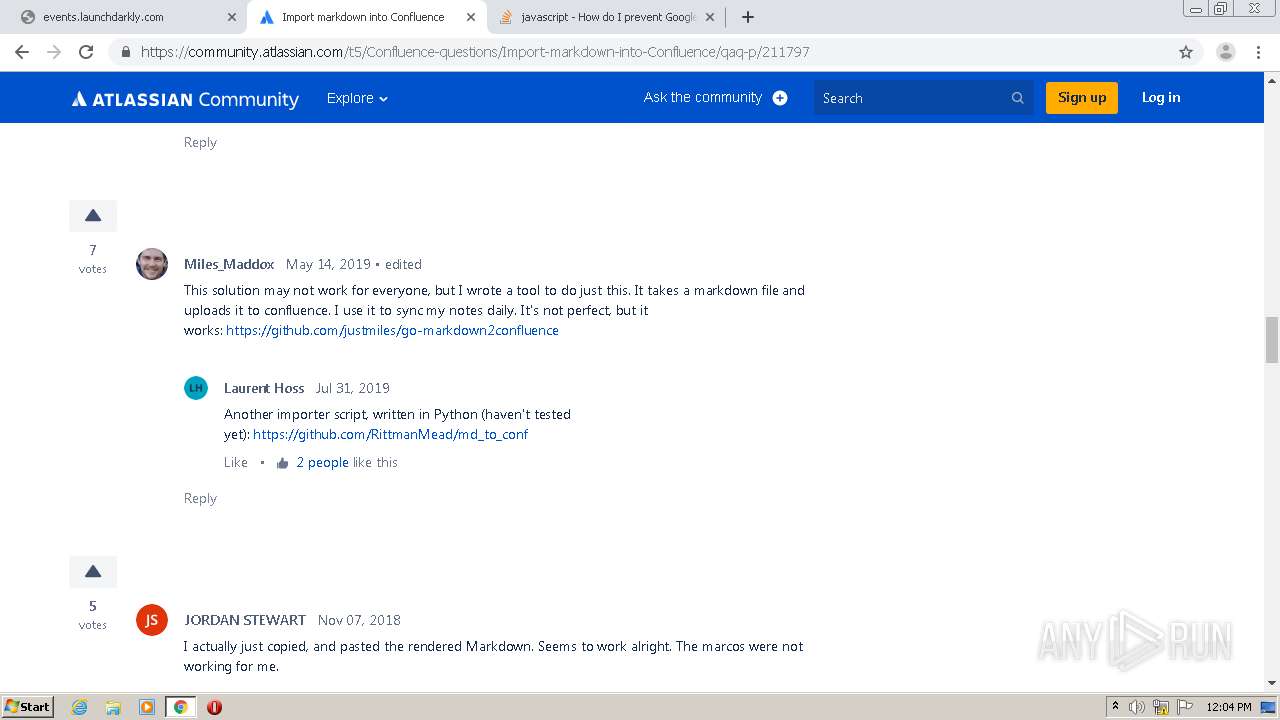Viewport: 1280px width, 720px height.
Task: Open the Chrome profile avatar icon
Action: tap(1225, 52)
